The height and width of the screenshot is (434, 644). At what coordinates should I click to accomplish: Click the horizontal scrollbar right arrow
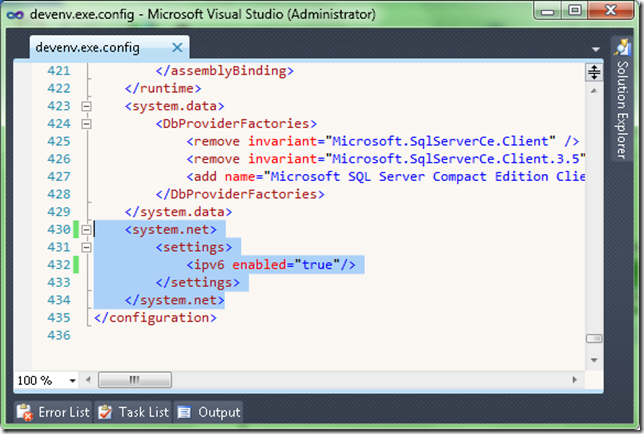575,380
